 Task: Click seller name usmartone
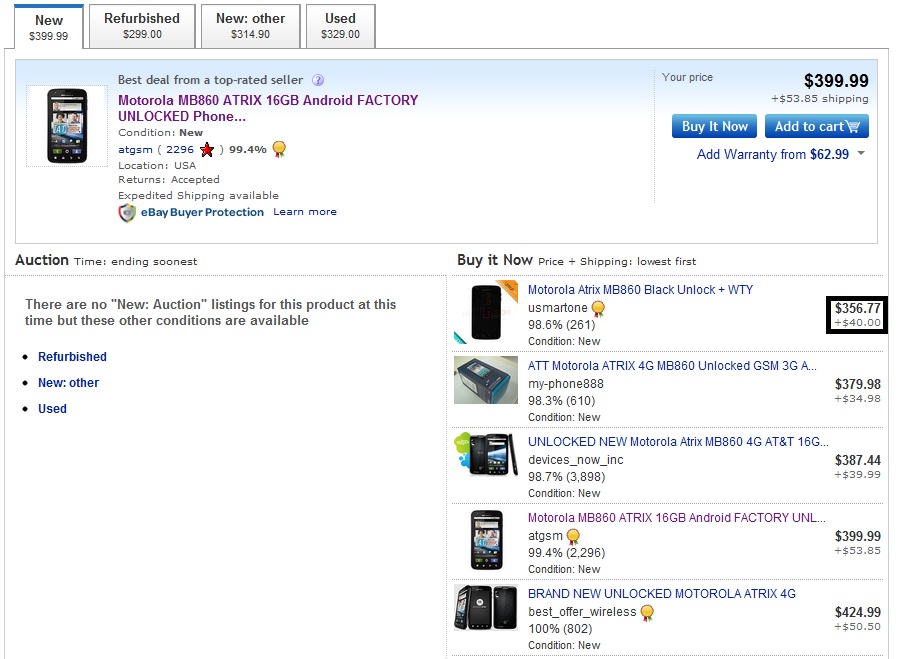pyautogui.click(x=558, y=308)
